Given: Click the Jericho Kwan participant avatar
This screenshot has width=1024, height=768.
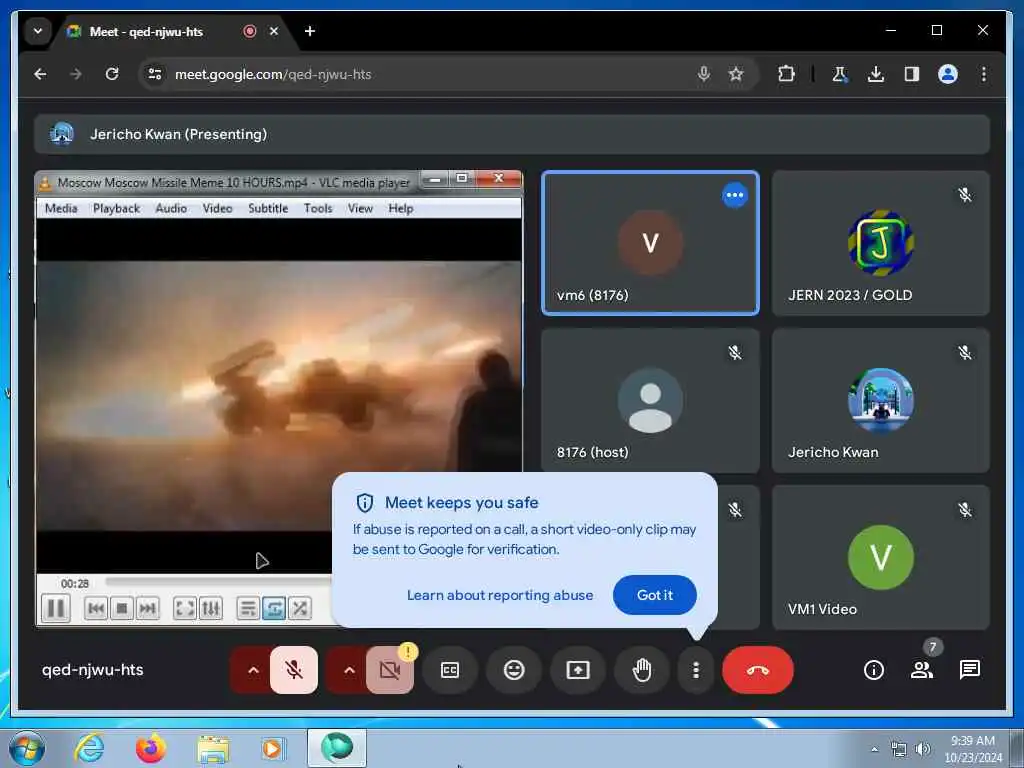Looking at the screenshot, I should pyautogui.click(x=880, y=400).
